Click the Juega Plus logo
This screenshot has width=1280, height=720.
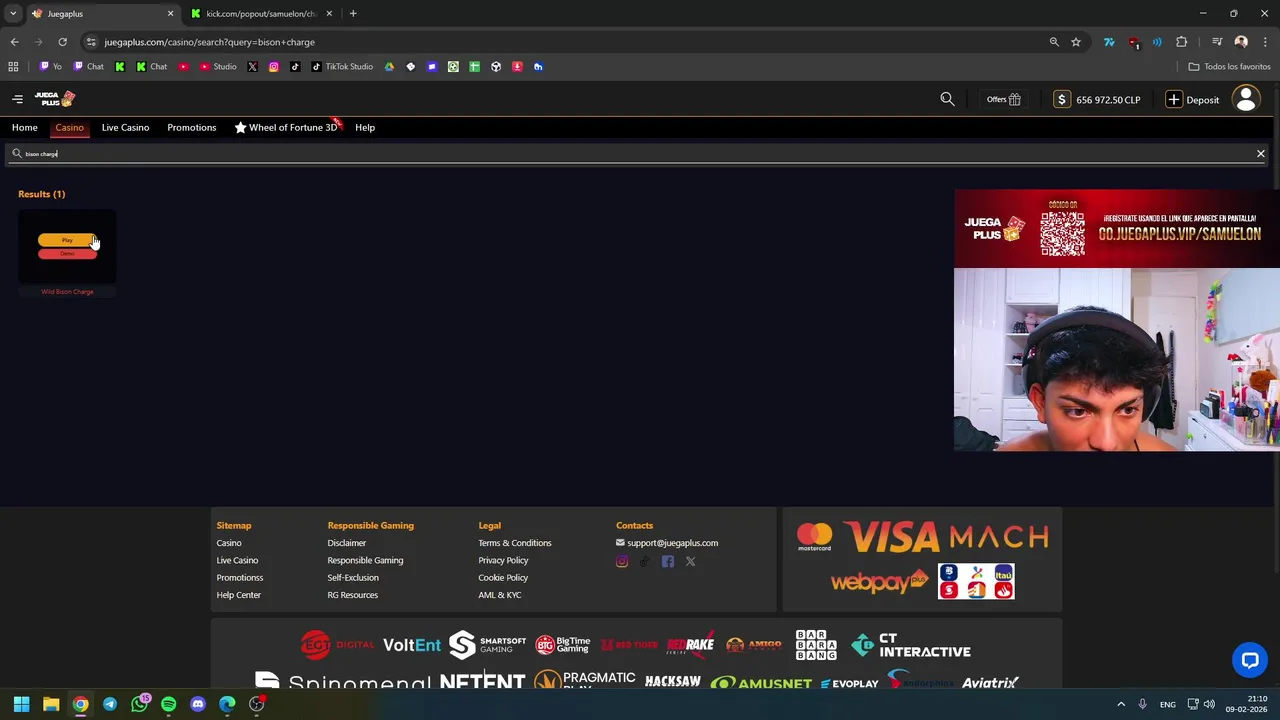(55, 99)
